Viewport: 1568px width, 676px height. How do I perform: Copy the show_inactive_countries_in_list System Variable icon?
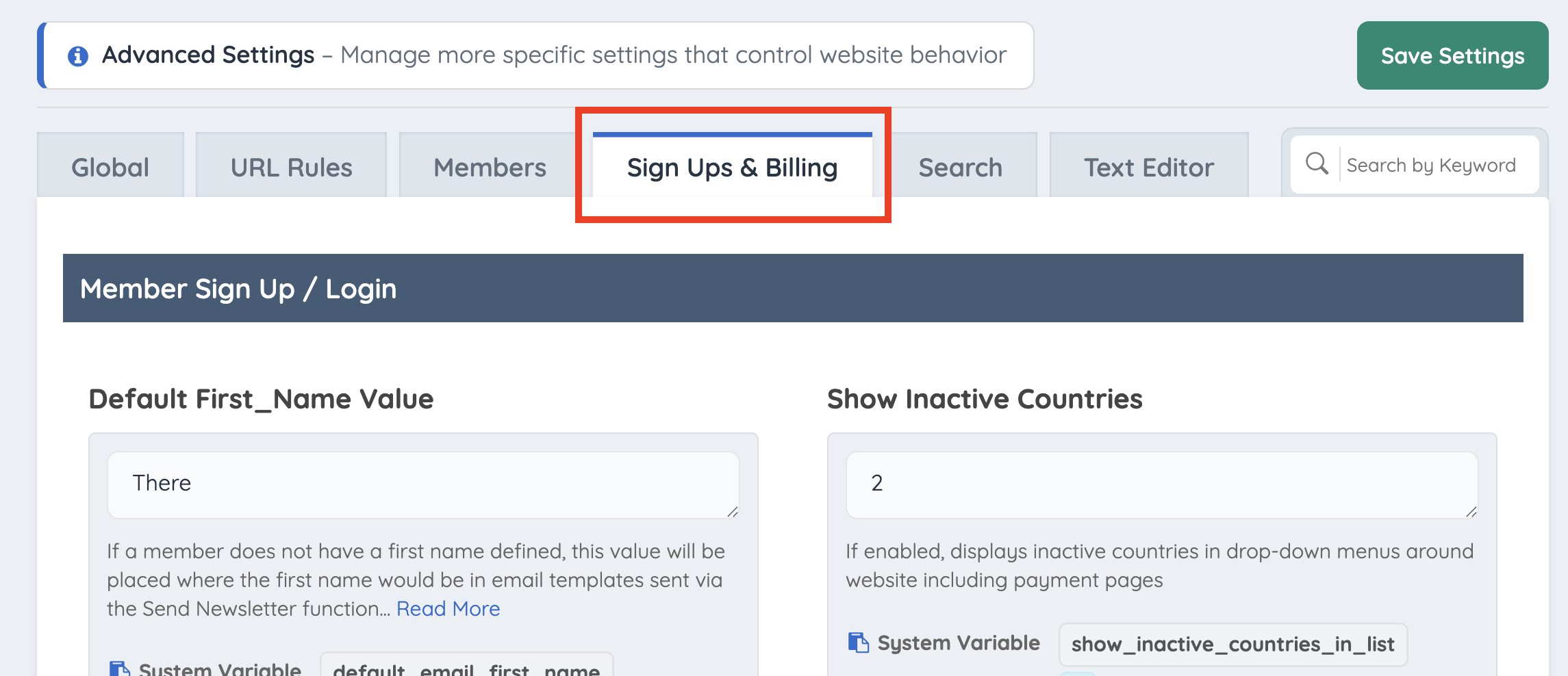pos(858,642)
